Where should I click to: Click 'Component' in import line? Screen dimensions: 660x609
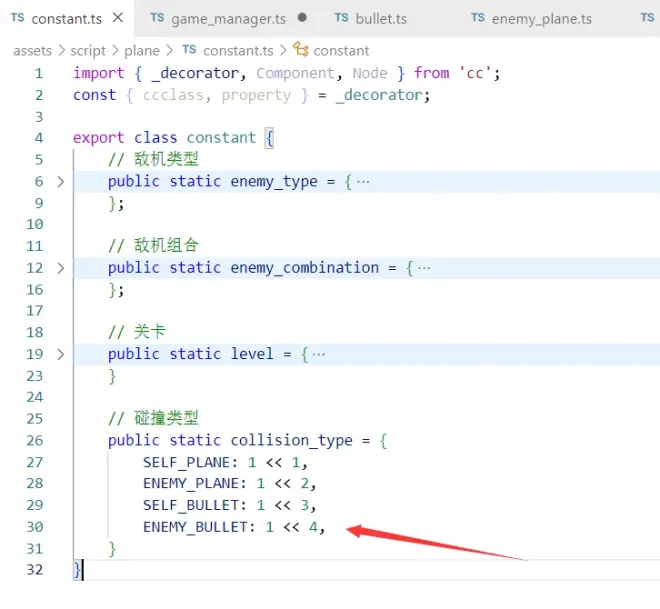point(295,74)
